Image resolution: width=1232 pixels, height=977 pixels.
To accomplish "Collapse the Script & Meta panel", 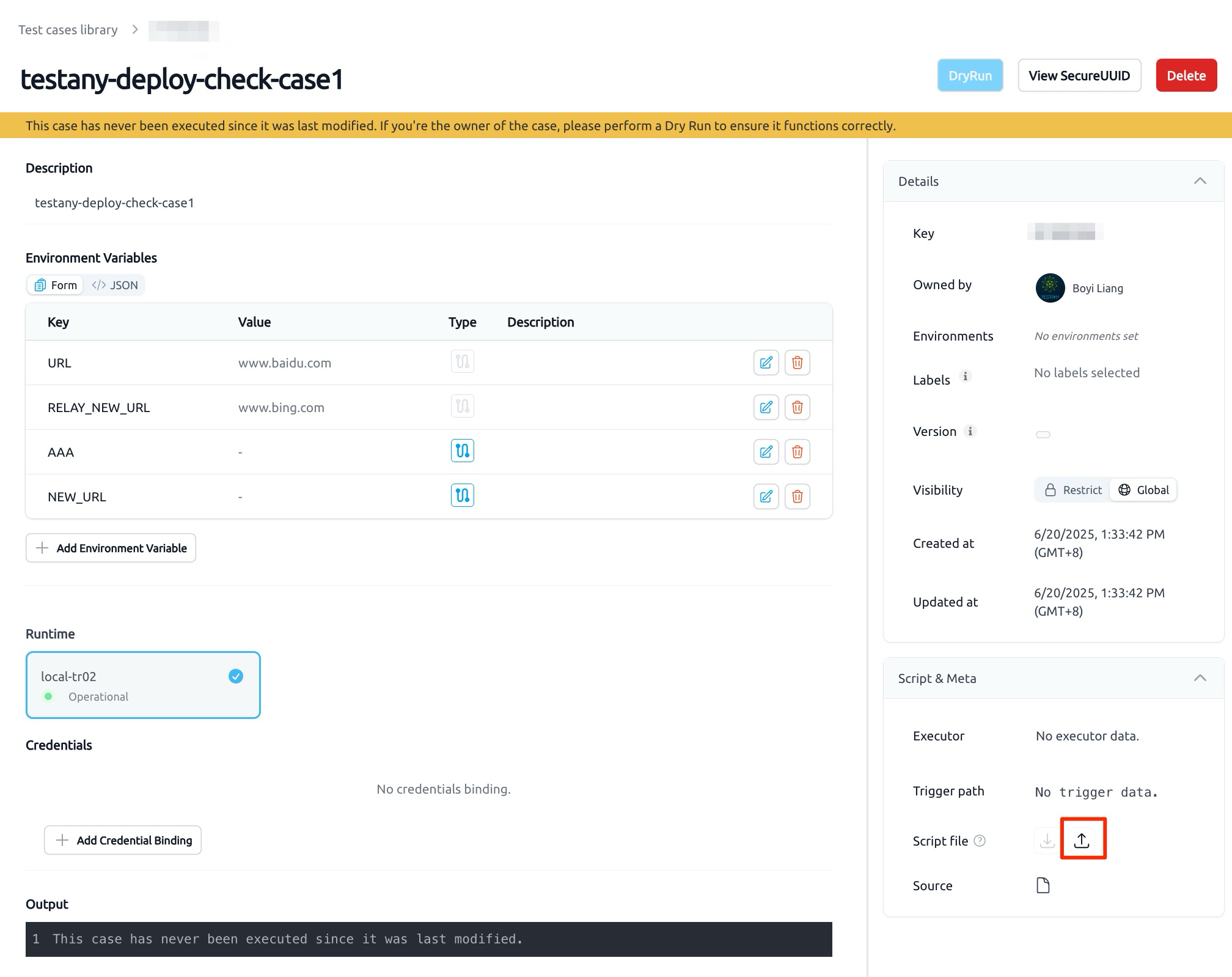I will (1200, 678).
